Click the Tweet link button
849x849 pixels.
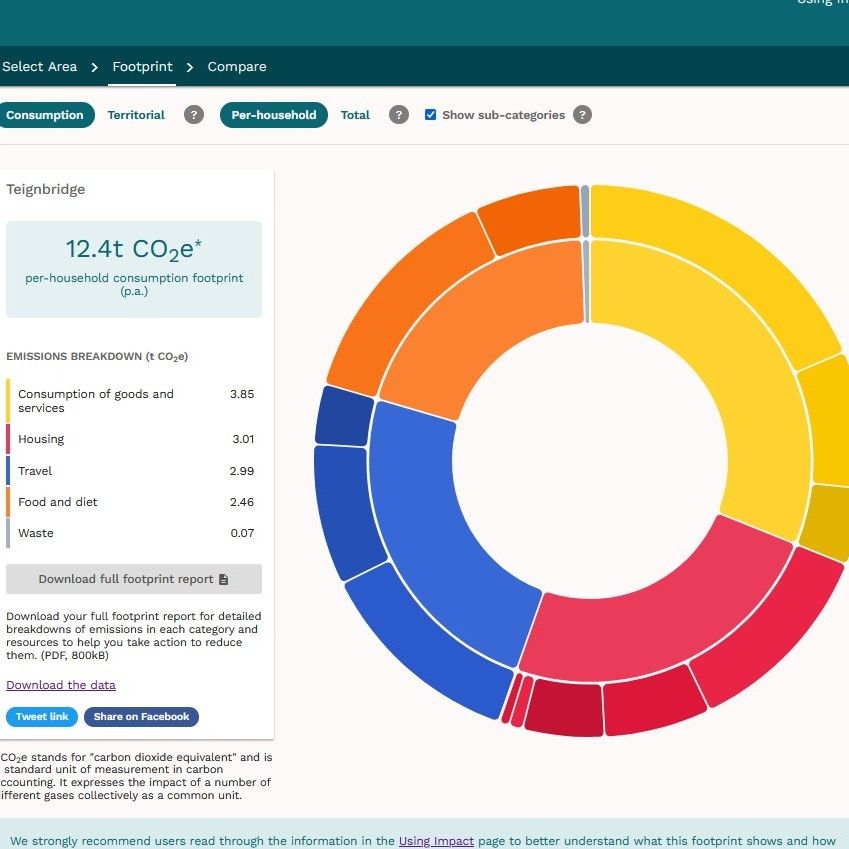click(41, 717)
